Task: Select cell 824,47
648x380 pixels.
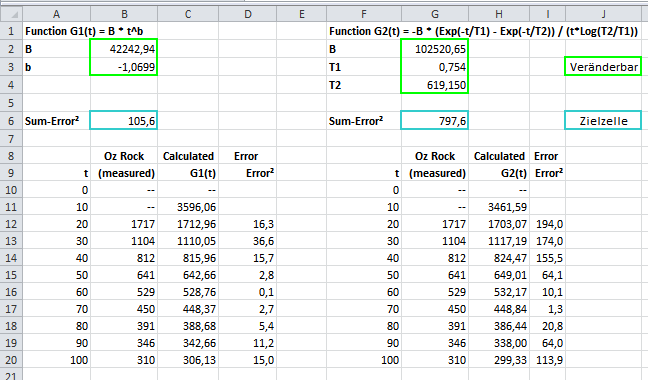Action: click(499, 258)
